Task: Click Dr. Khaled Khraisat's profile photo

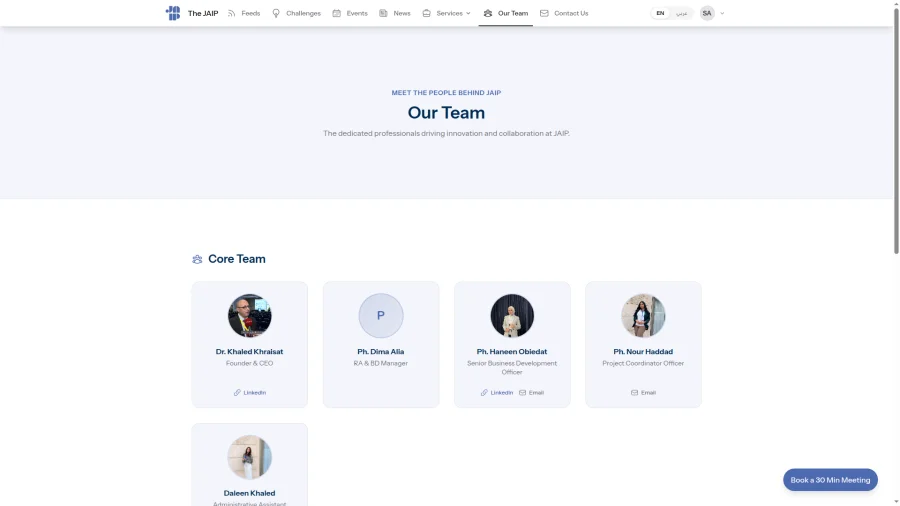Action: (x=250, y=316)
